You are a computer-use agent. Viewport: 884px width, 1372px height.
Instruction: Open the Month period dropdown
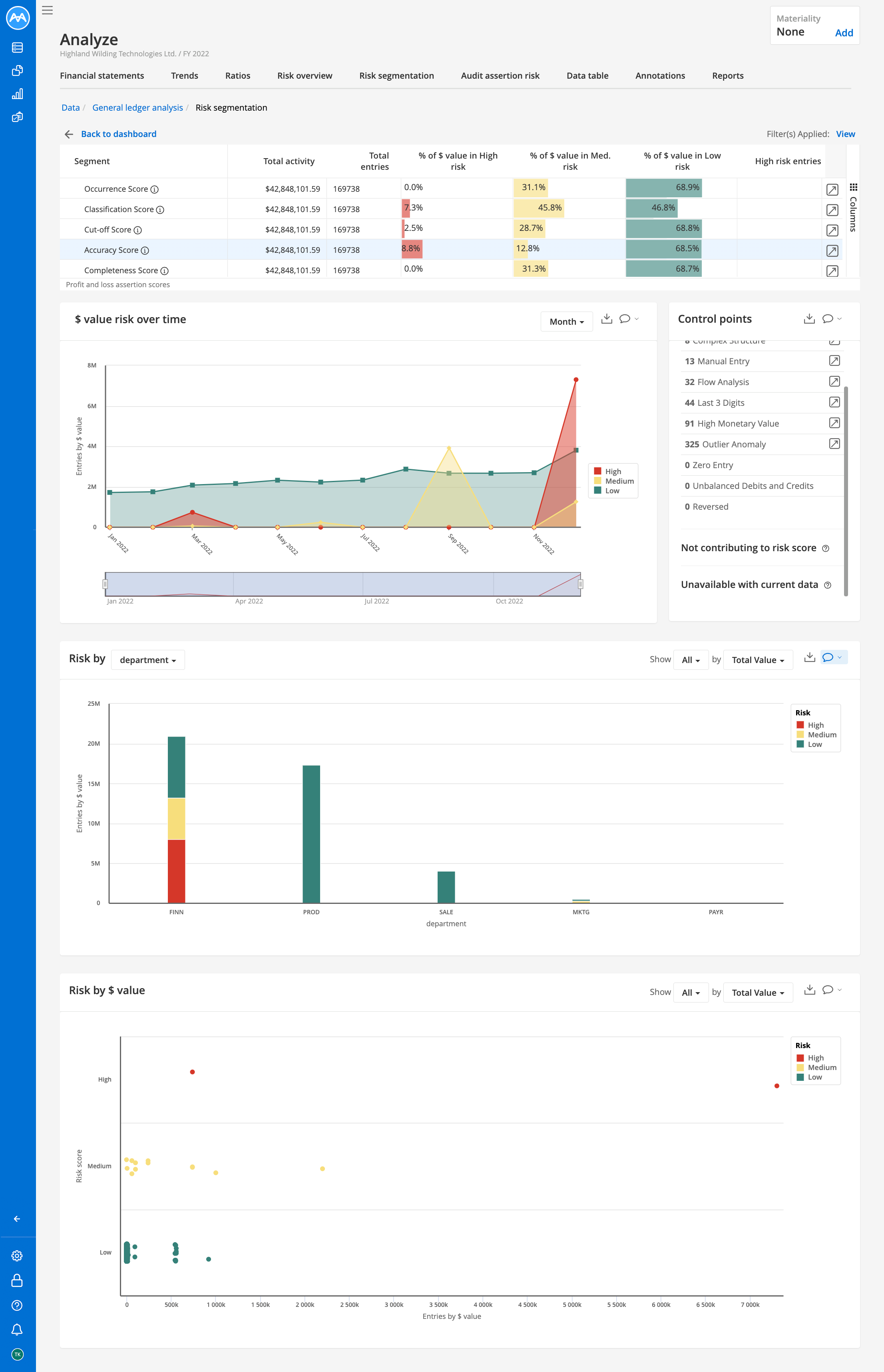tap(566, 322)
